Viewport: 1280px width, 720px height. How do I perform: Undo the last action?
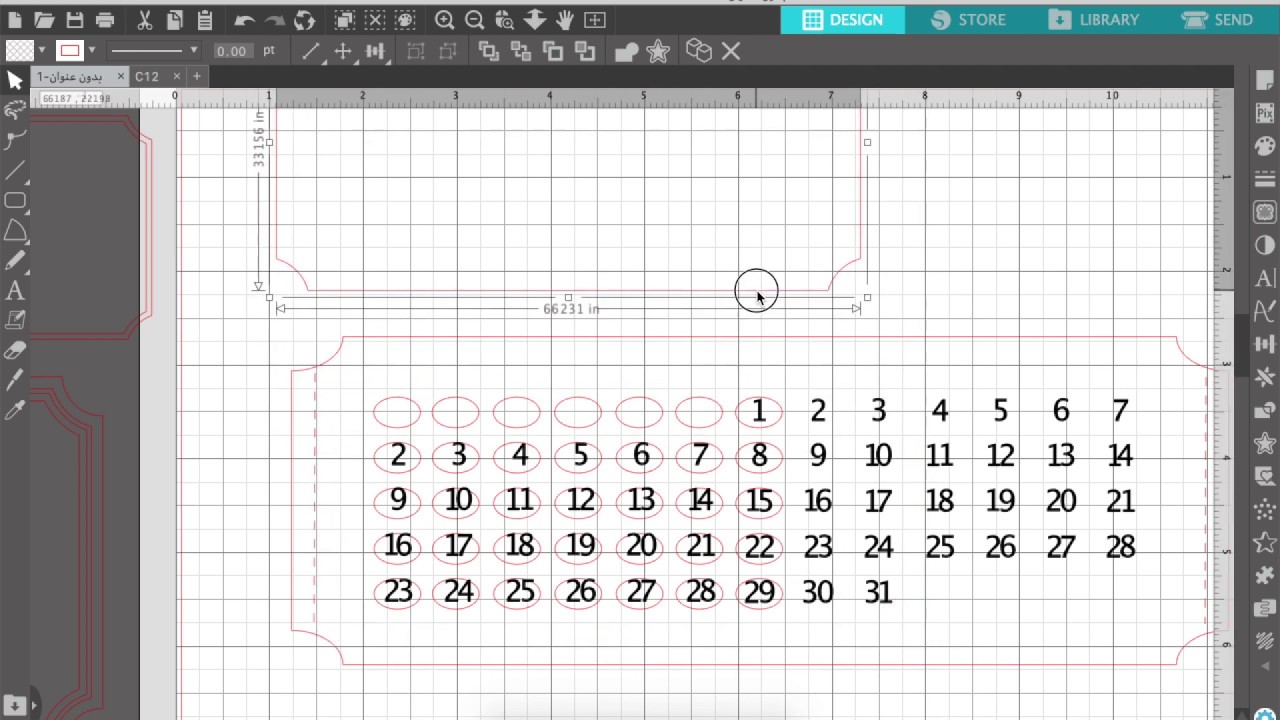click(244, 19)
